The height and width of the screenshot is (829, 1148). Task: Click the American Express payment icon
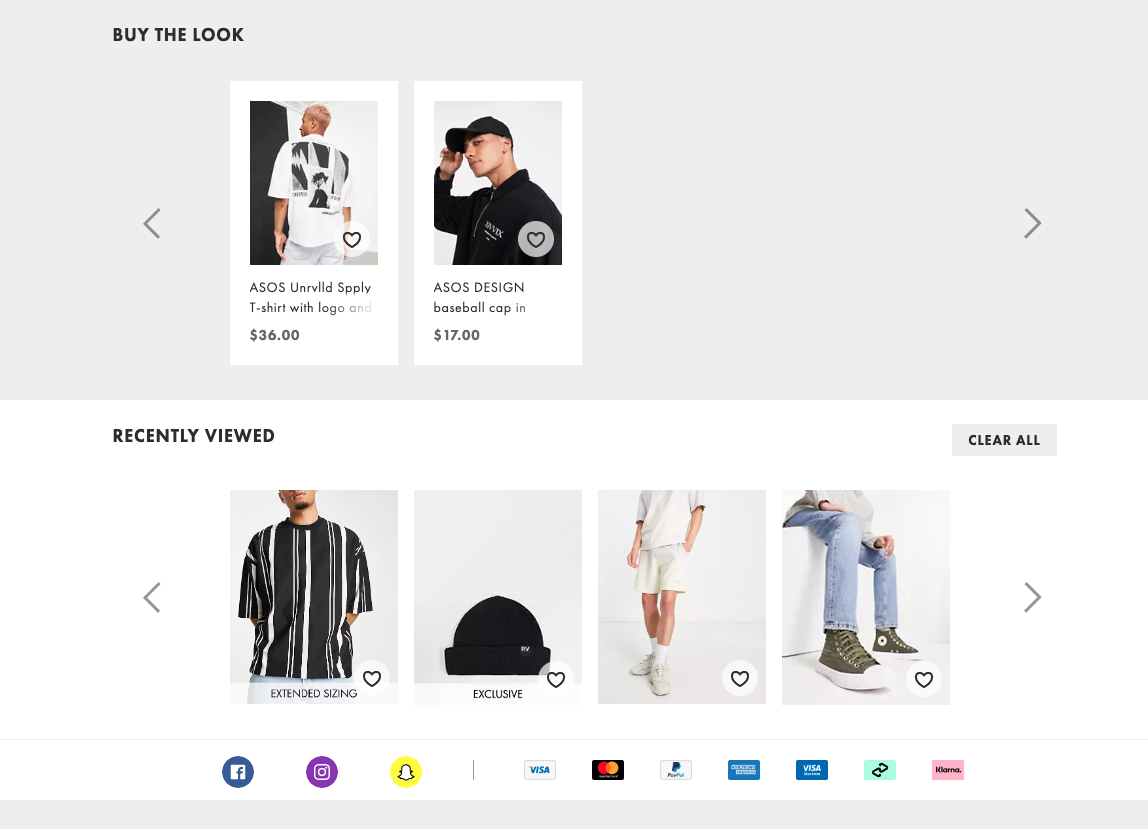[744, 770]
